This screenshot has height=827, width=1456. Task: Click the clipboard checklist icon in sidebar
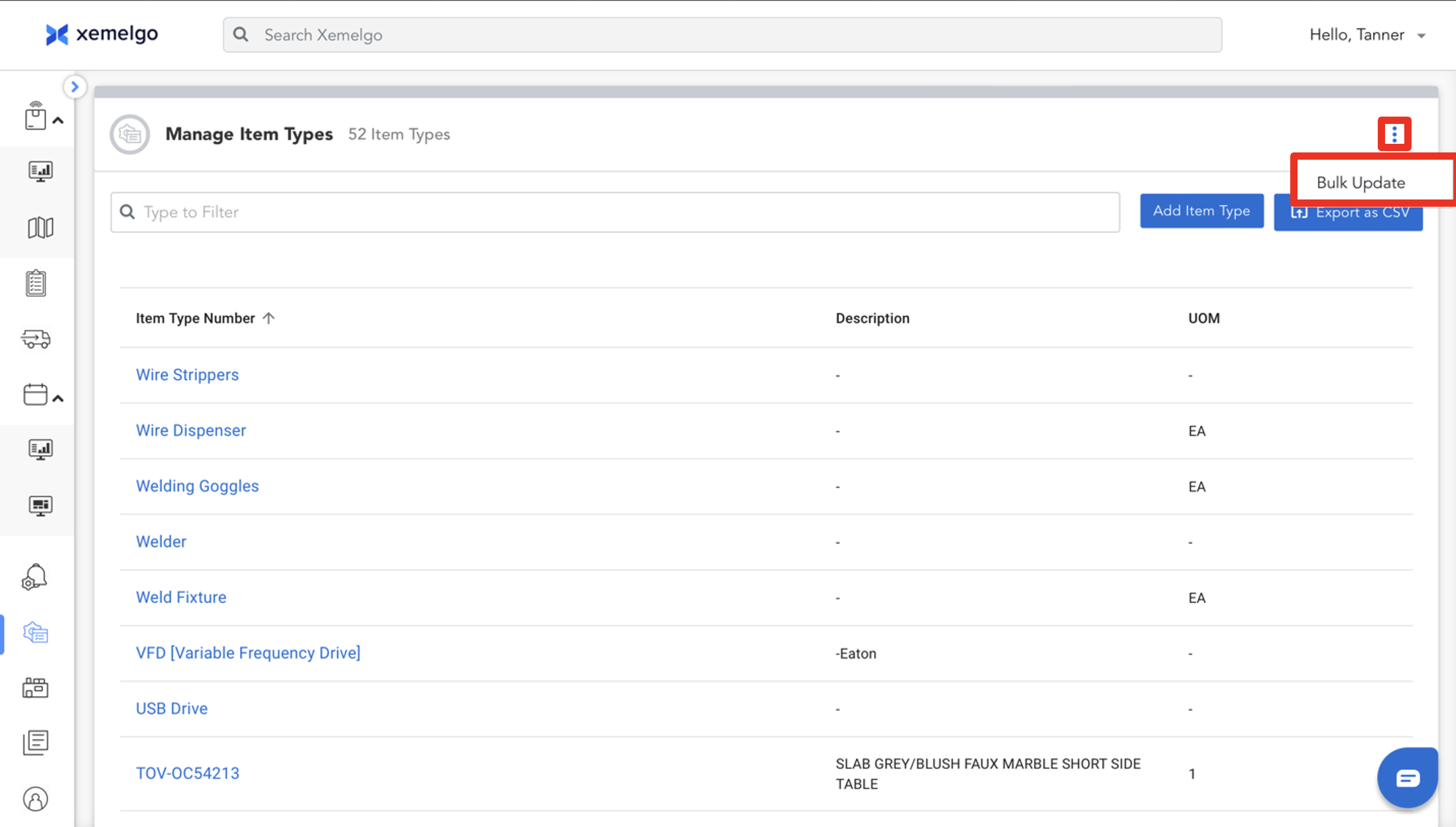pyautogui.click(x=36, y=284)
